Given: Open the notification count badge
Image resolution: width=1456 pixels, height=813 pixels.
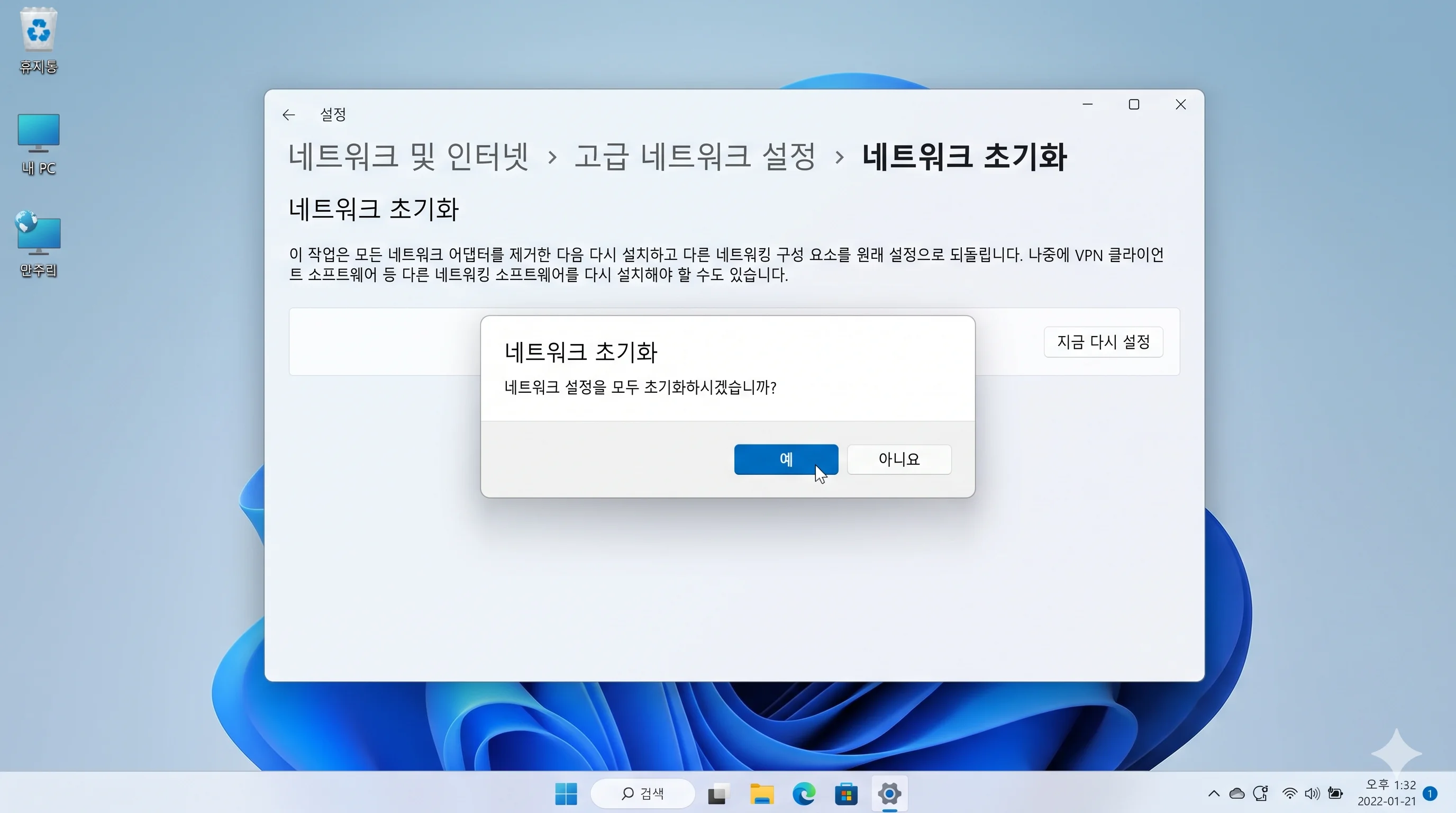Looking at the screenshot, I should point(1430,794).
